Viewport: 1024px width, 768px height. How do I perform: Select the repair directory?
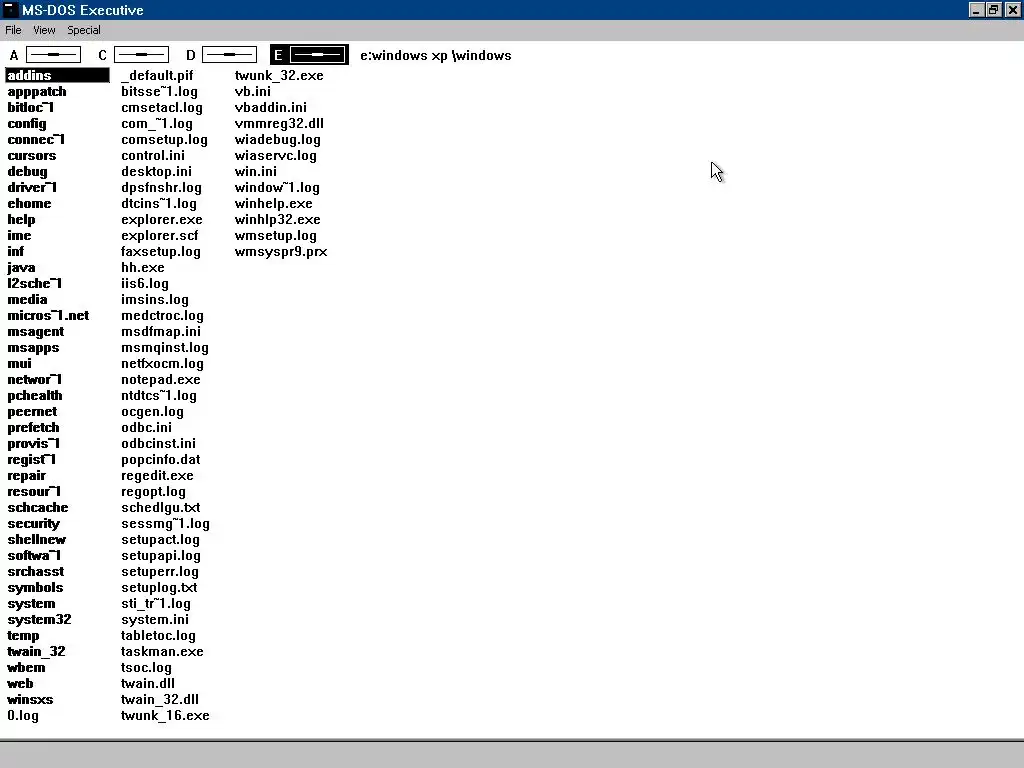(x=27, y=475)
